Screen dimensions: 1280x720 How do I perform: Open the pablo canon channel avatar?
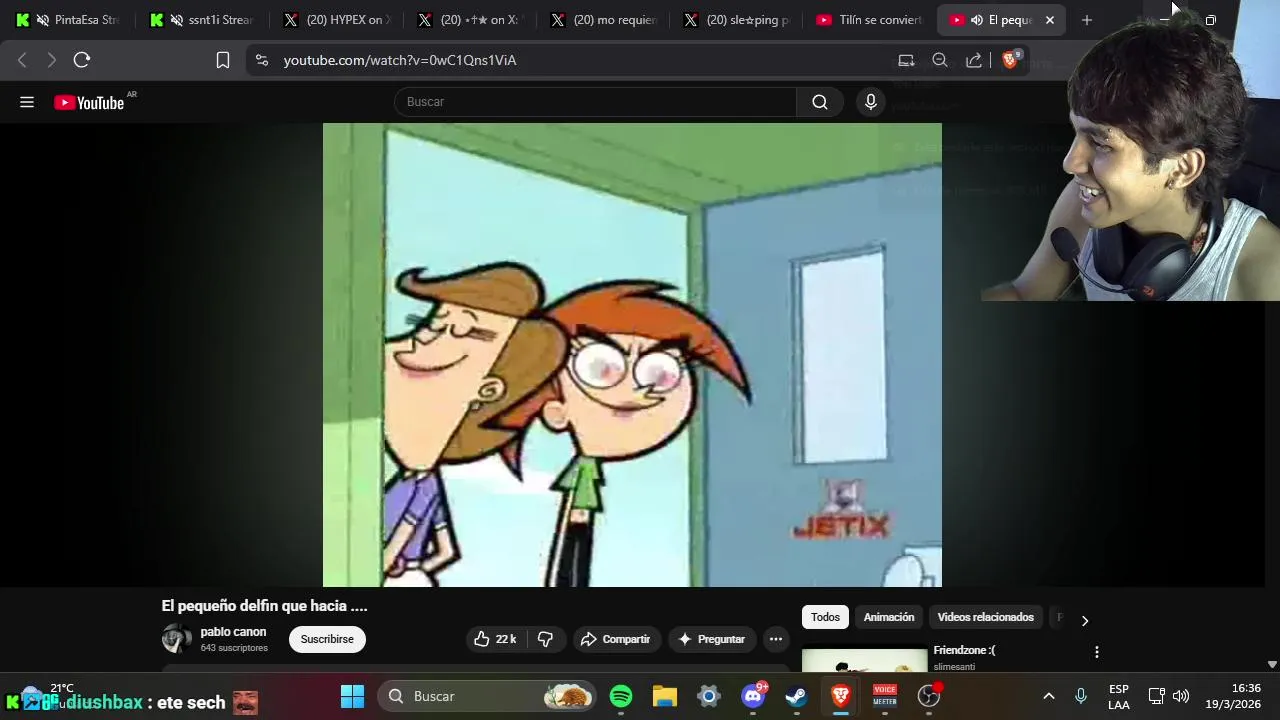point(177,639)
